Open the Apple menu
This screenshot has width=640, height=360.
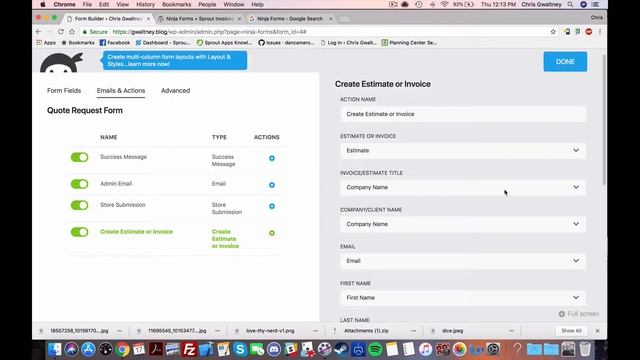(x=42, y=4)
